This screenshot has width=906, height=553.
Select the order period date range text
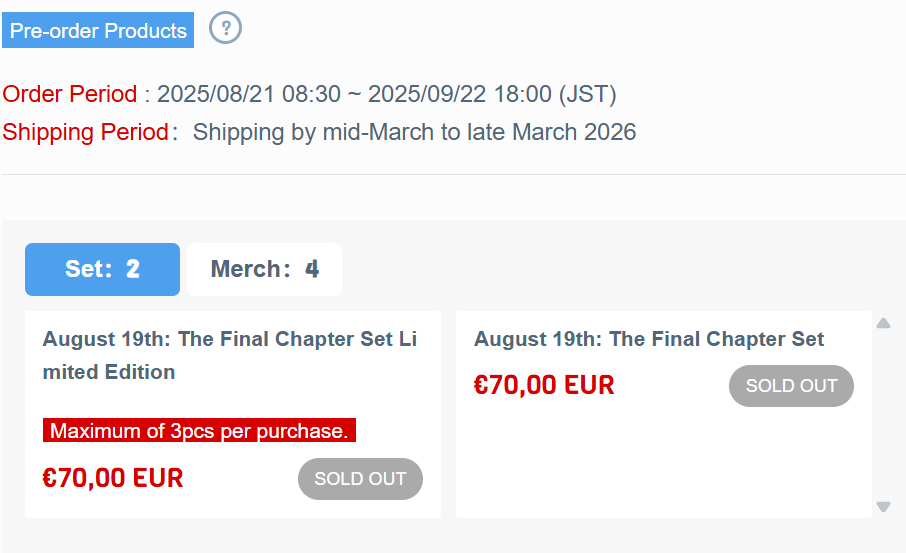click(x=387, y=94)
